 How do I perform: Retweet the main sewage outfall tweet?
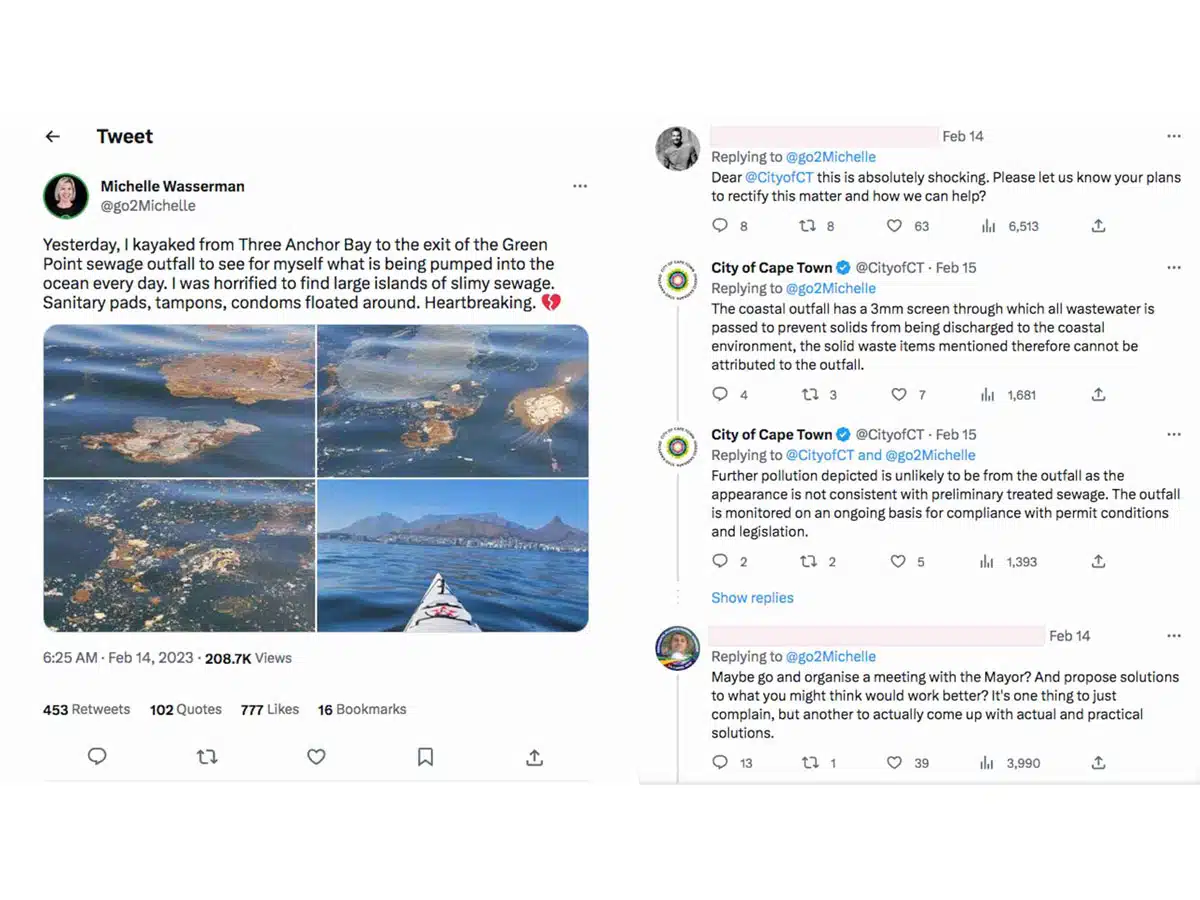click(207, 757)
